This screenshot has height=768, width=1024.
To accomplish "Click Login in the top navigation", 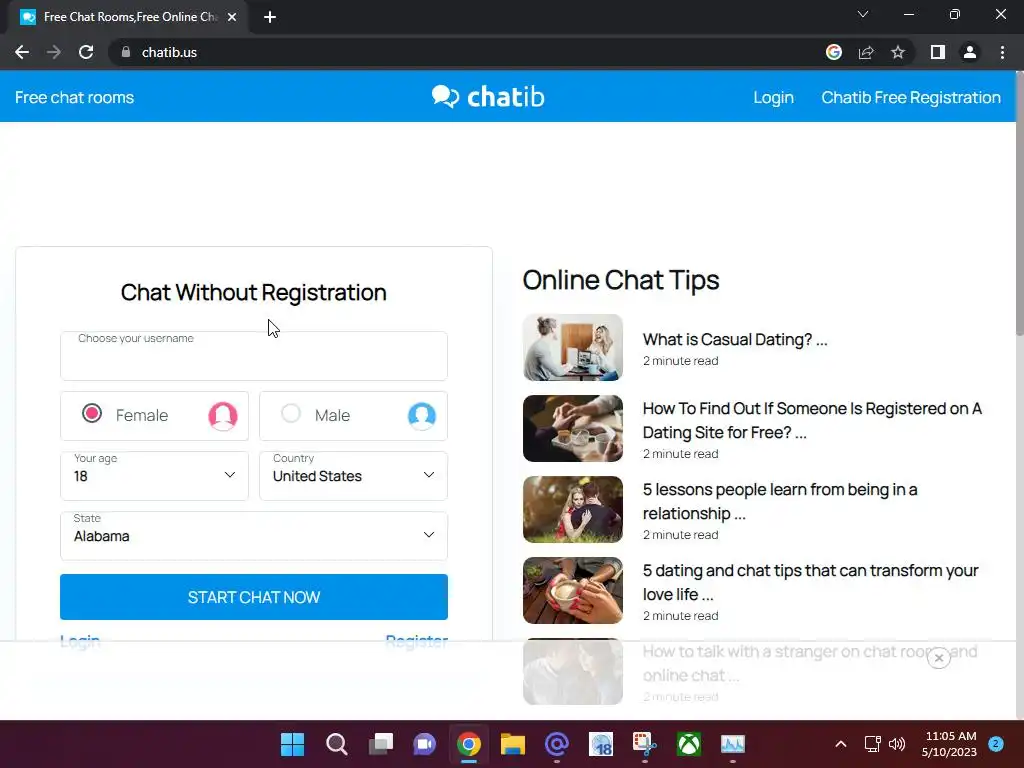I will coord(773,97).
